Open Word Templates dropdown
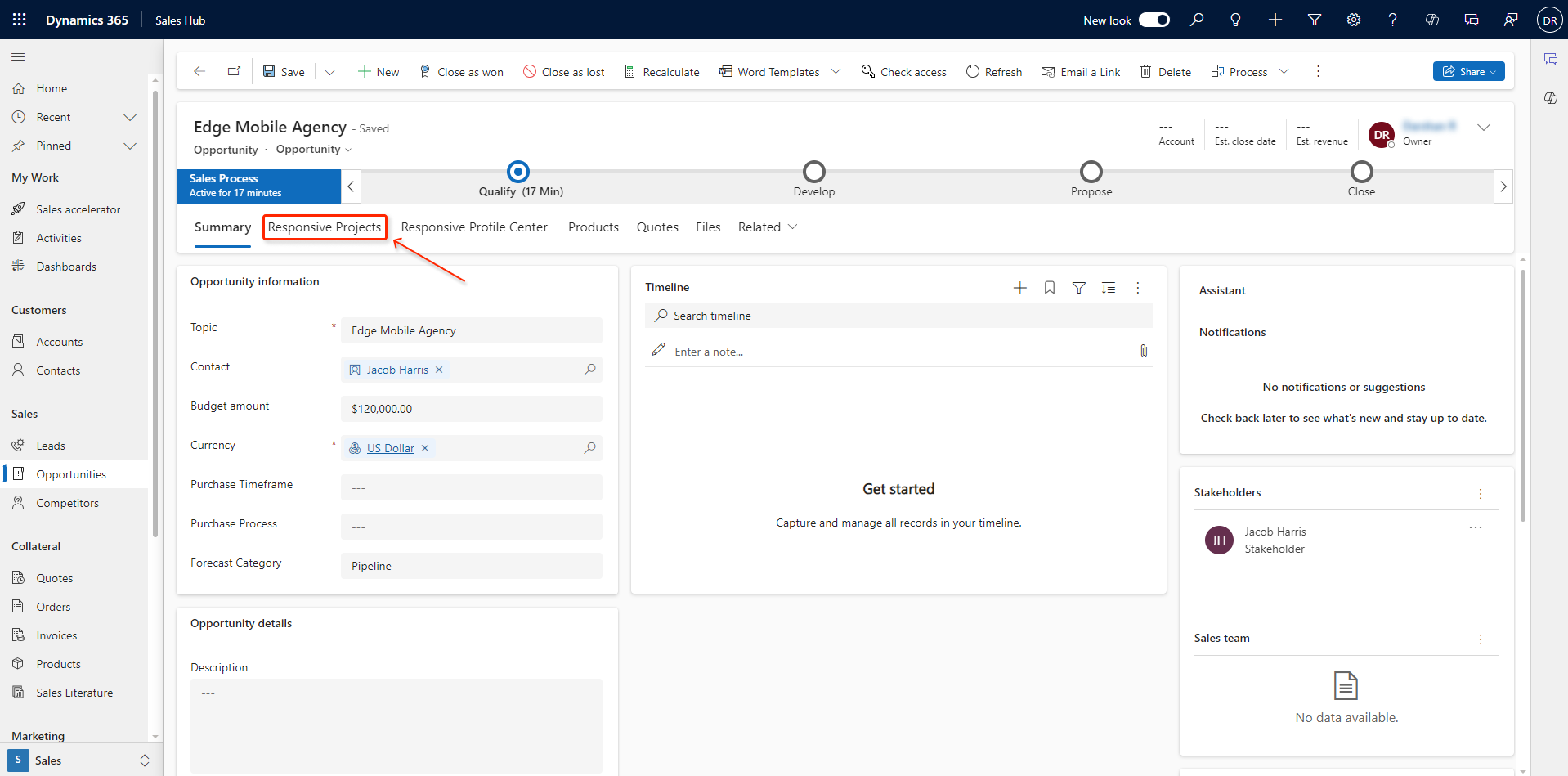The height and width of the screenshot is (776, 1568). pos(836,71)
